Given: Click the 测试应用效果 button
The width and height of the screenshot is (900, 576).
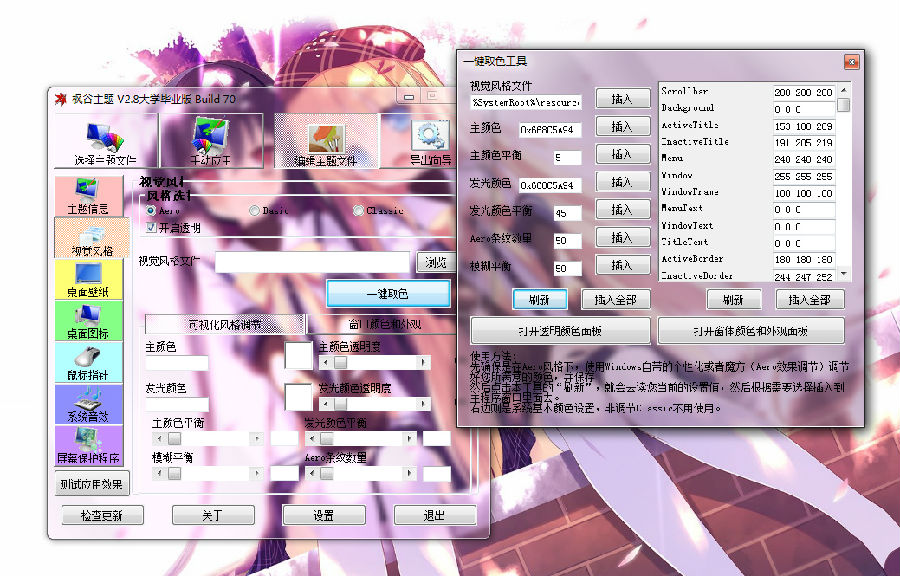Looking at the screenshot, I should coord(92,484).
